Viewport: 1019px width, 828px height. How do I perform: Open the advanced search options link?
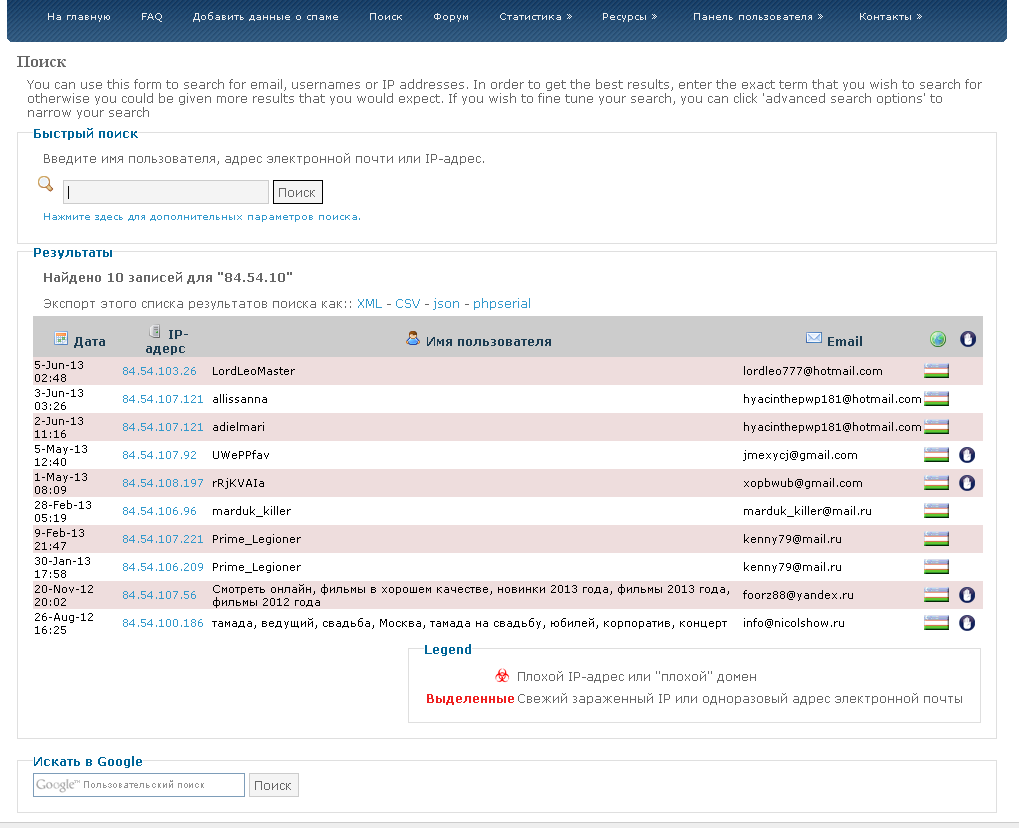pyautogui.click(x=201, y=217)
